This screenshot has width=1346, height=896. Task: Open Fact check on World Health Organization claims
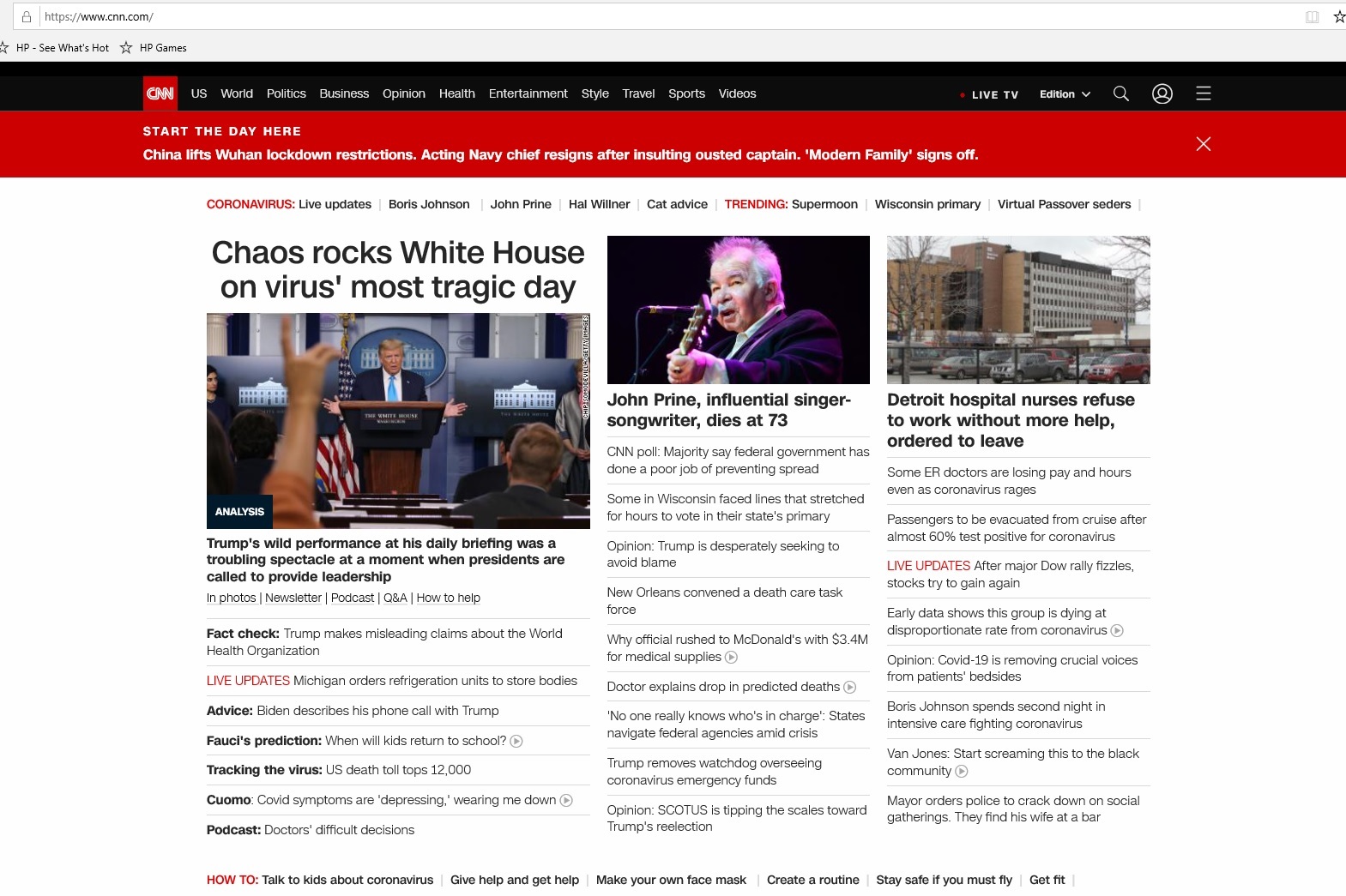[384, 642]
